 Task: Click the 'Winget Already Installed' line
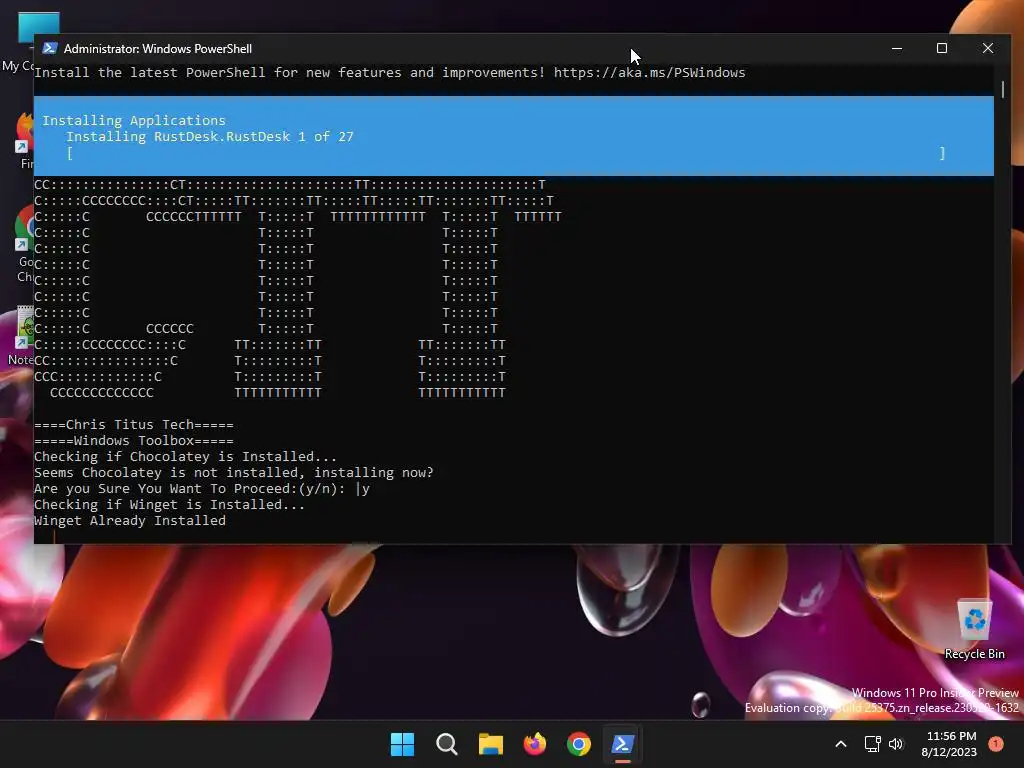pos(130,520)
